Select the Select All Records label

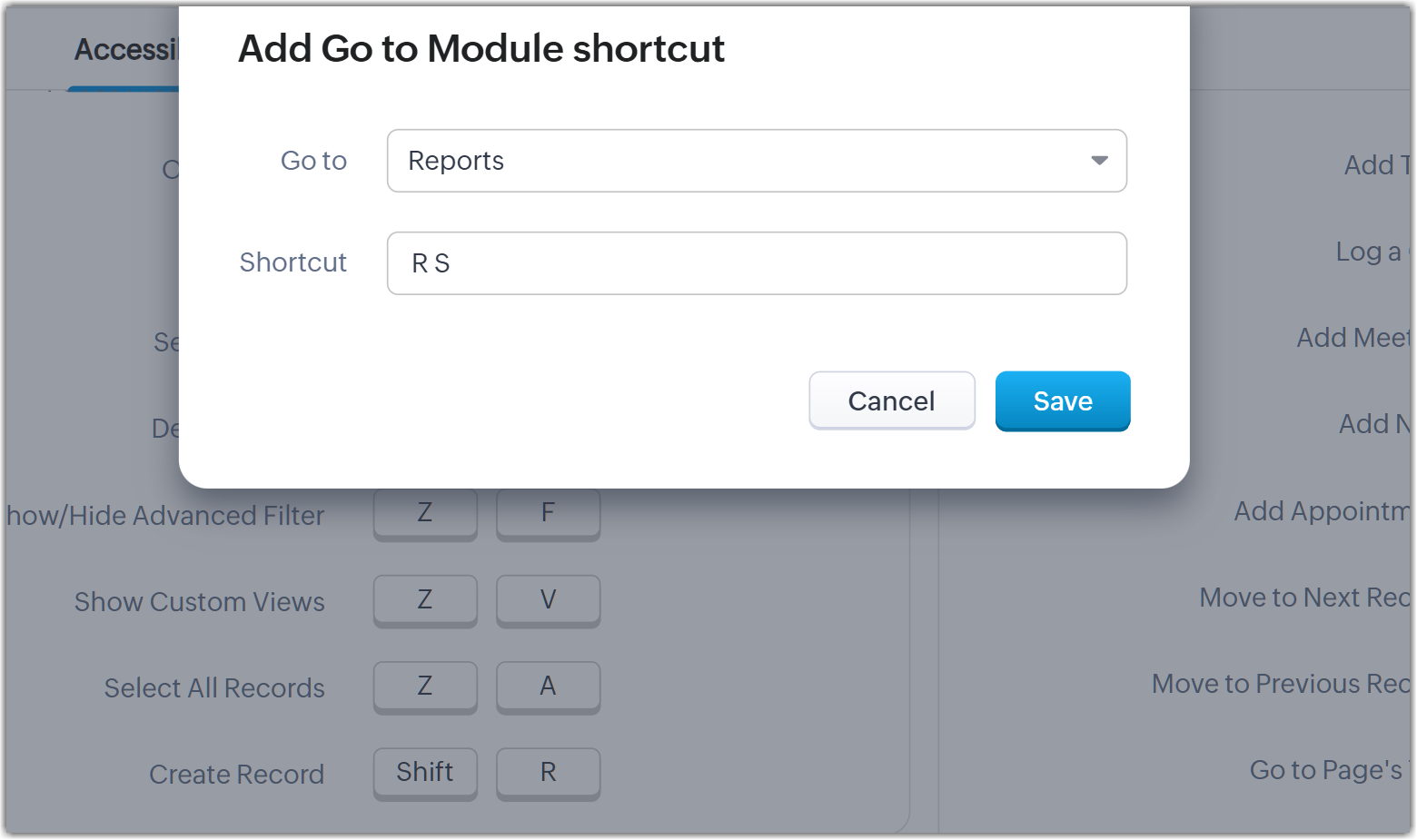[214, 688]
